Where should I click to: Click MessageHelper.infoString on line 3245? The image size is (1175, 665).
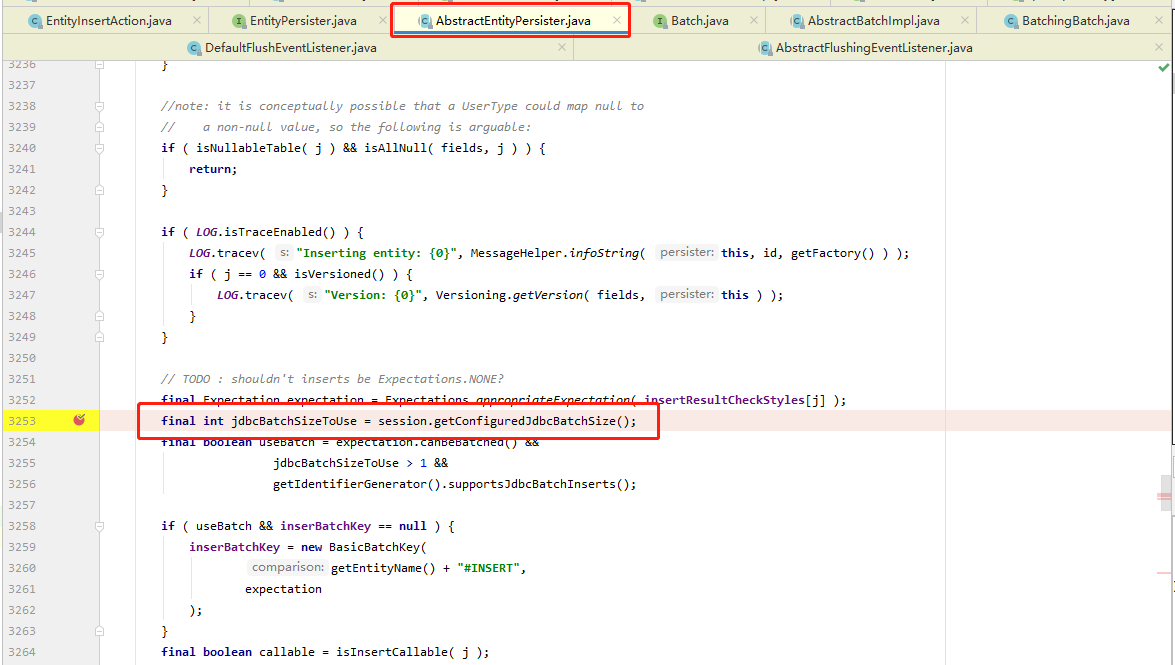554,253
